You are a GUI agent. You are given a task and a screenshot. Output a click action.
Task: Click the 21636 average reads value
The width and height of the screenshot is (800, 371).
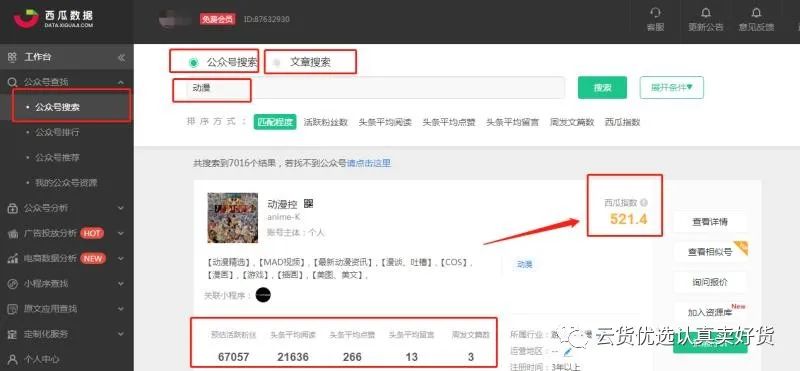coord(293,357)
